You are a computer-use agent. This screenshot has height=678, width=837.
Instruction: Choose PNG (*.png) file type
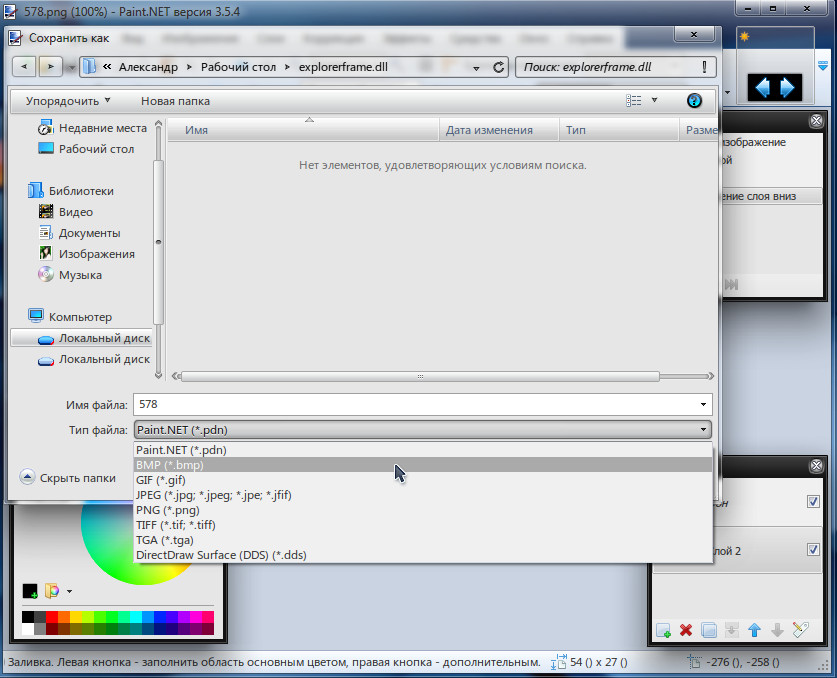[423, 510]
